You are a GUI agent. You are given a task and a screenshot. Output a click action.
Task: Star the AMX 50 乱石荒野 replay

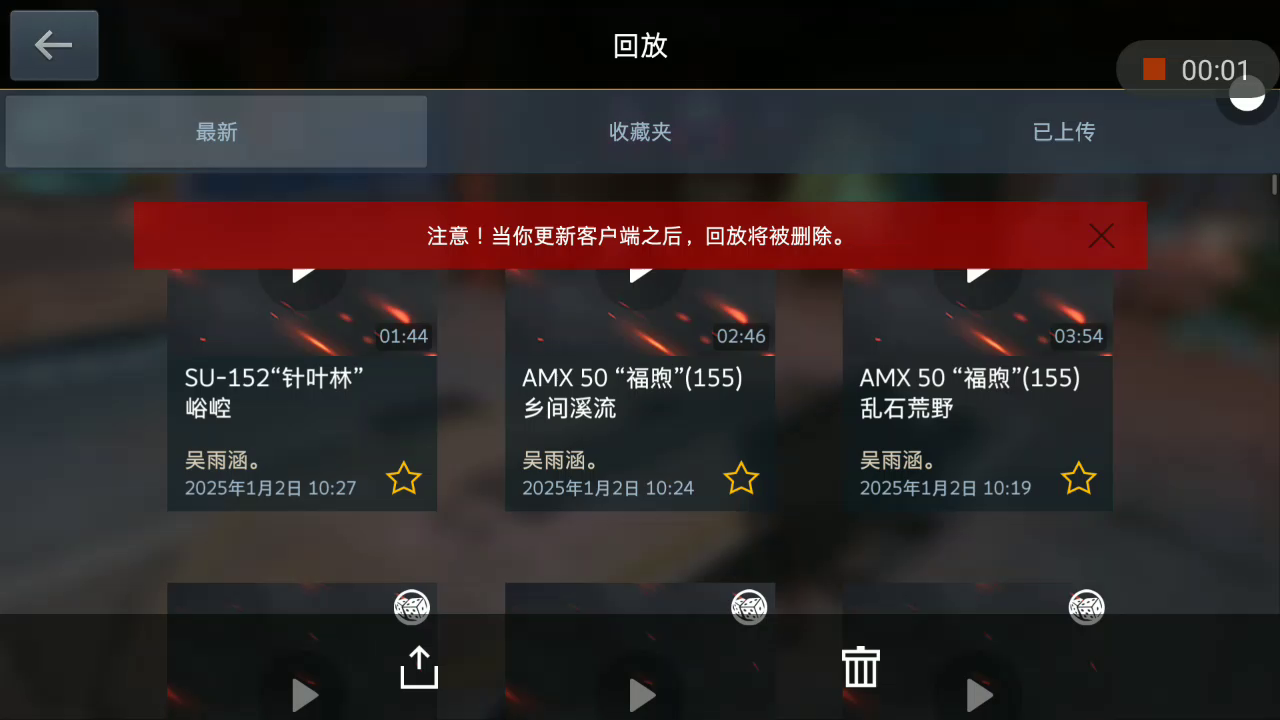[1078, 478]
